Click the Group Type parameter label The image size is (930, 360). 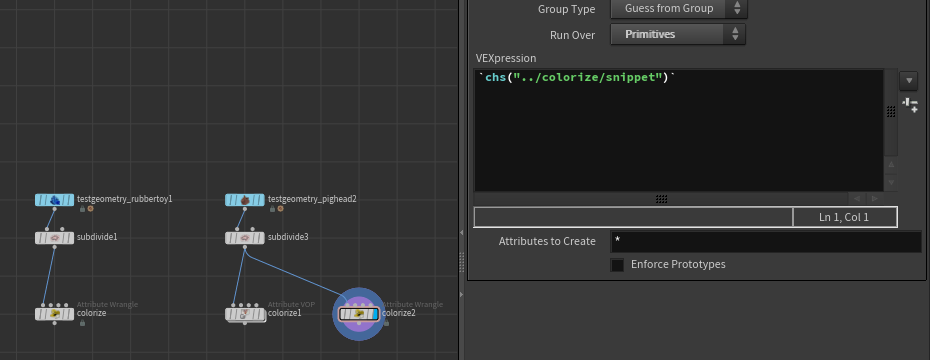tap(566, 9)
